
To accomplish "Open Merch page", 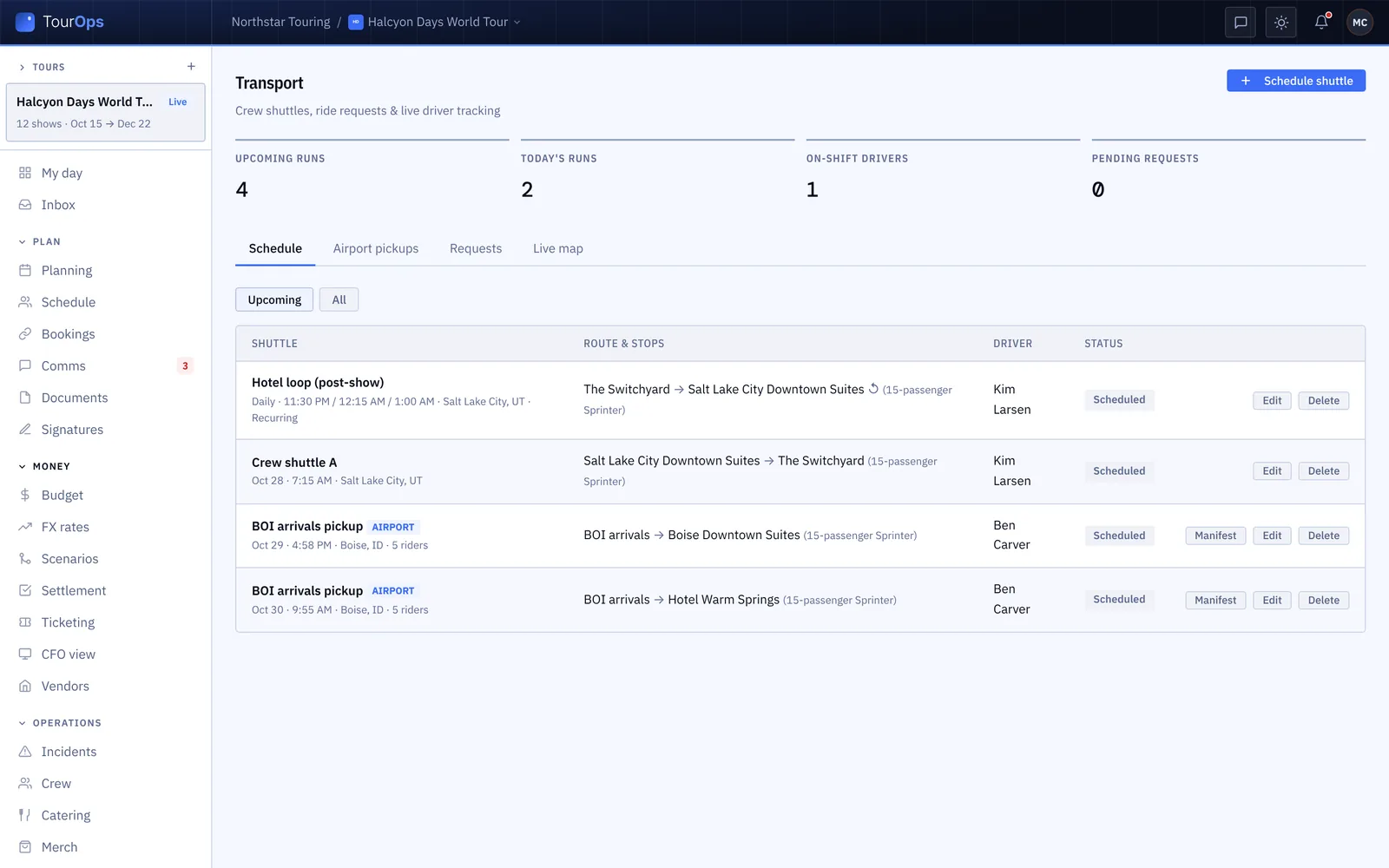I will tap(105, 847).
